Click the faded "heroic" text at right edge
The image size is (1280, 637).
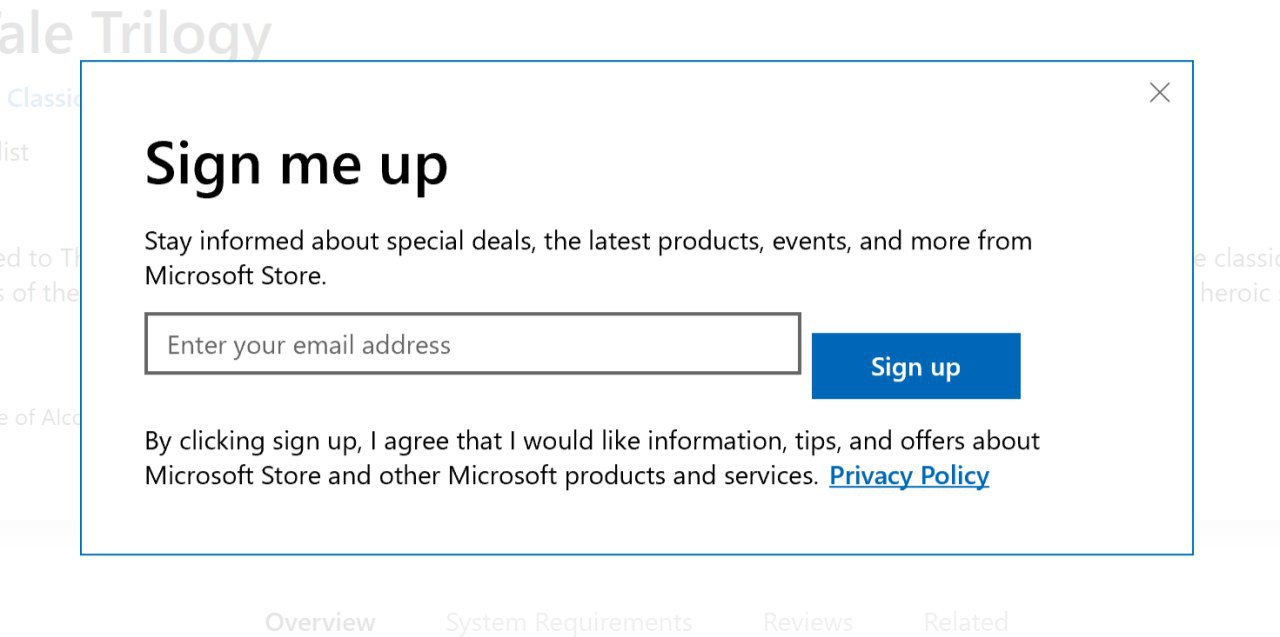coord(1238,293)
